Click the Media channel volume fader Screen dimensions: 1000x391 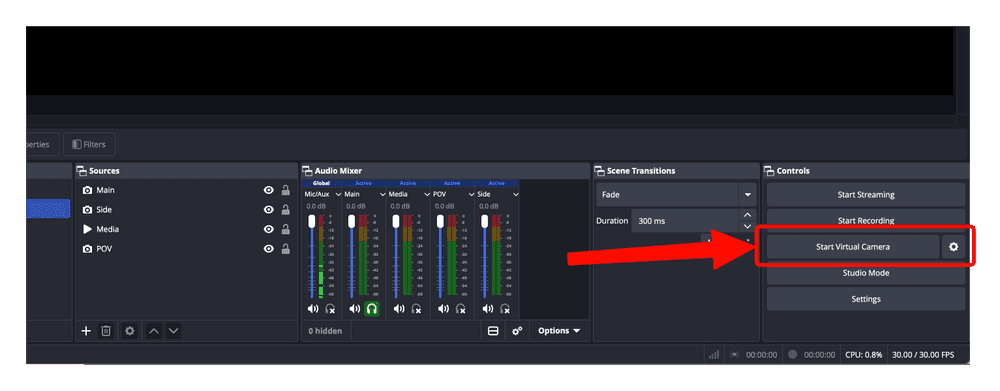[x=396, y=221]
